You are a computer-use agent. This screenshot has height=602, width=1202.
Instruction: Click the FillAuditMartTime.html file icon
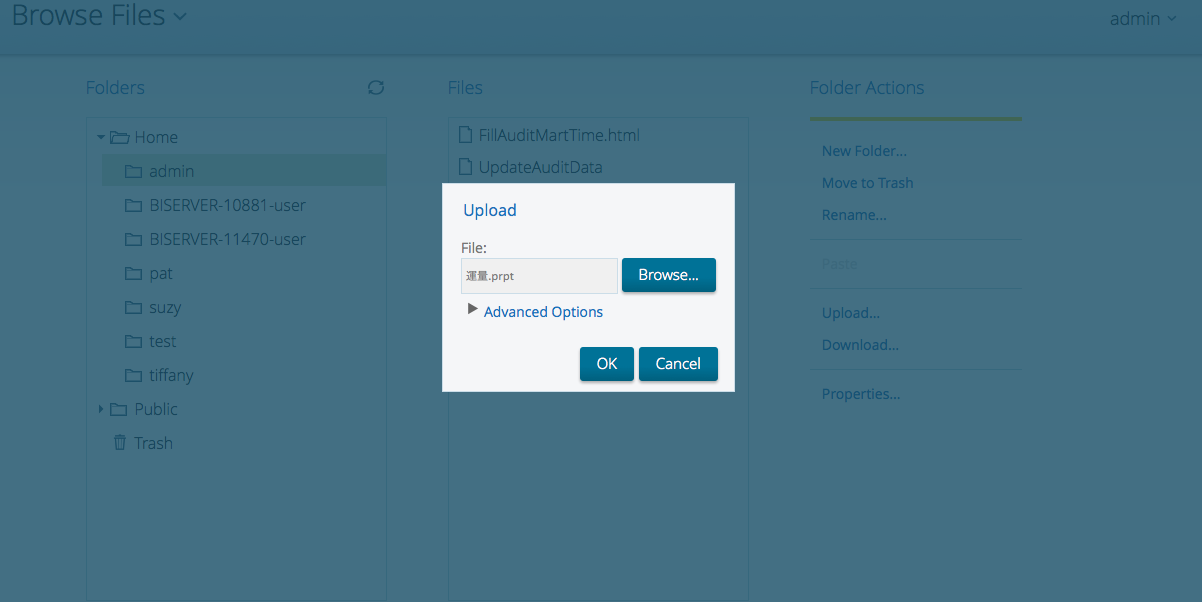tap(465, 135)
